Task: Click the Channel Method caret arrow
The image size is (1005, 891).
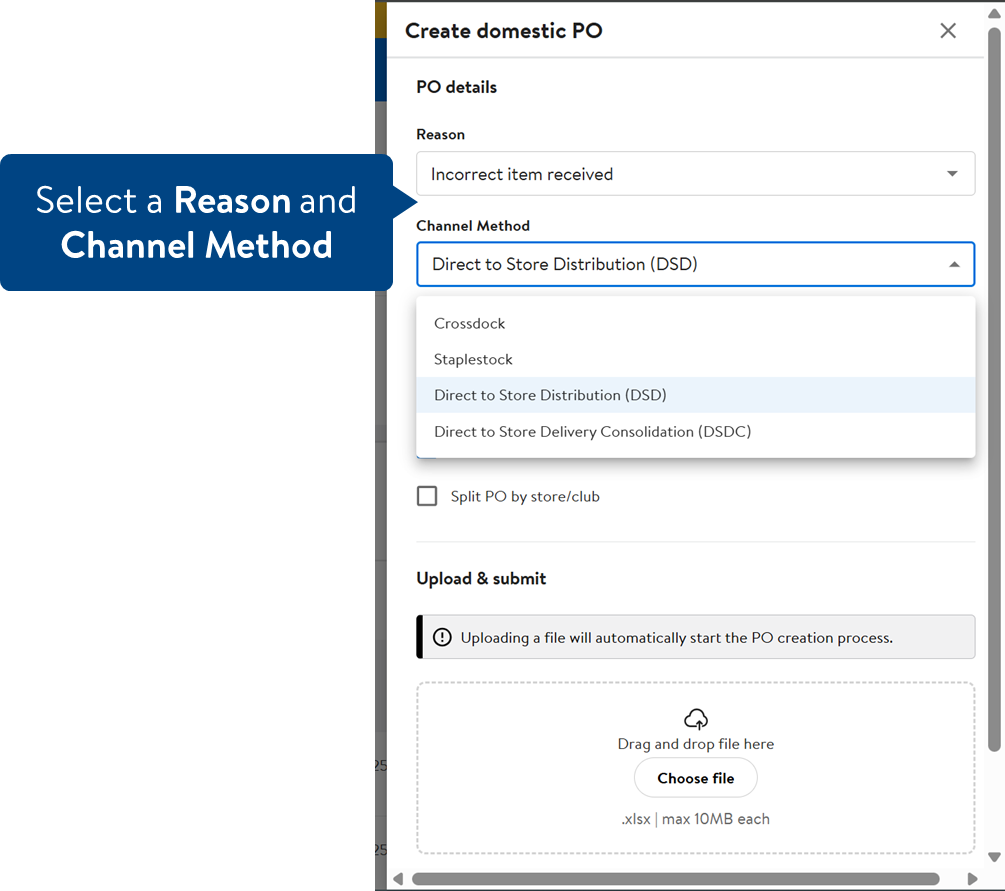Action: 954,264
